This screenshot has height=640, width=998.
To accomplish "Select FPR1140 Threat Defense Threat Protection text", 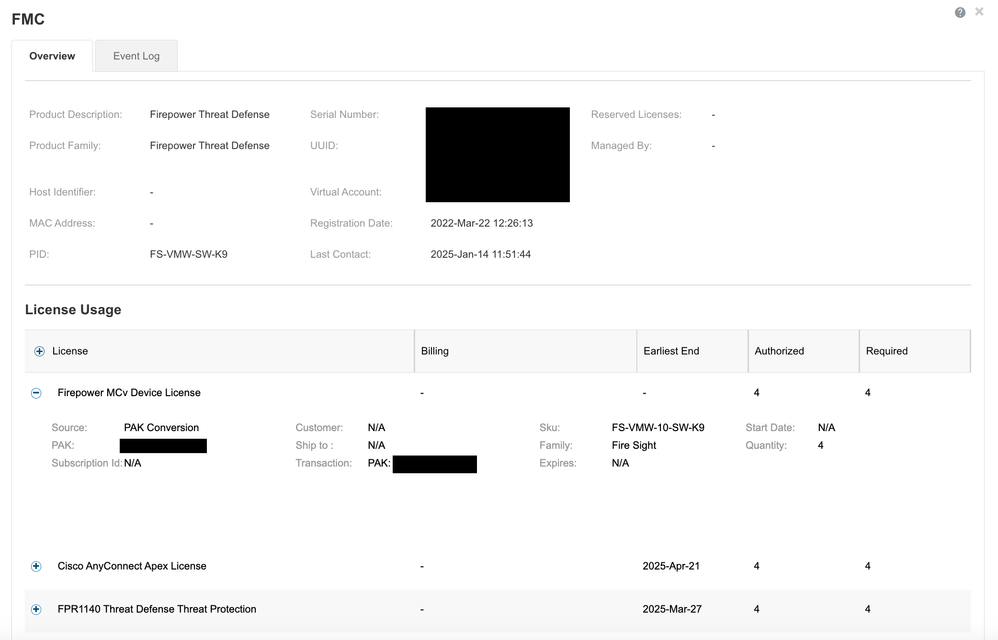I will tap(157, 609).
